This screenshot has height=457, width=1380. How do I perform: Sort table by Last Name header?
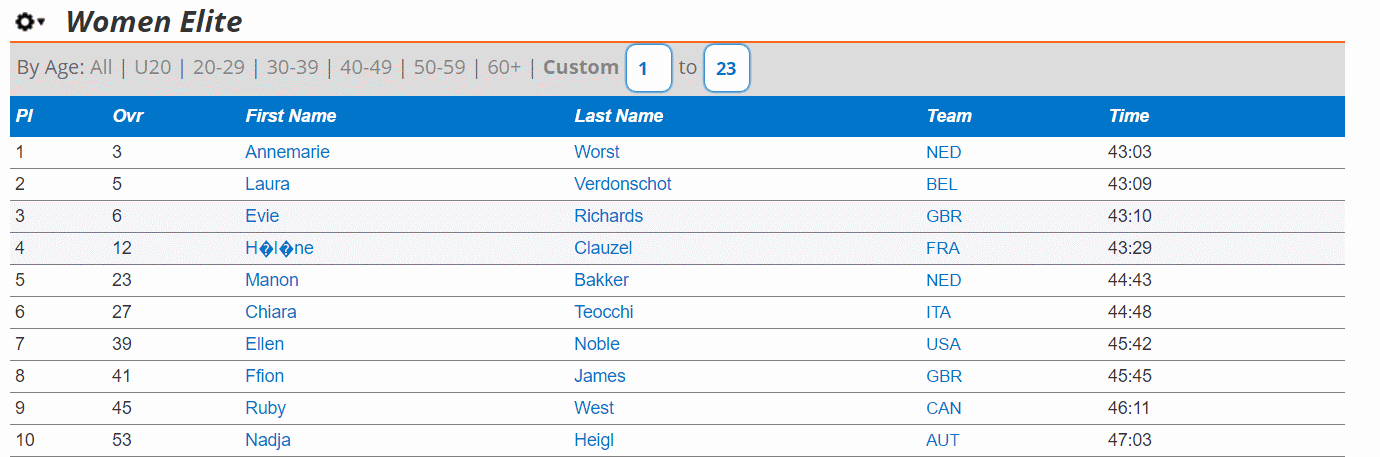pos(619,116)
